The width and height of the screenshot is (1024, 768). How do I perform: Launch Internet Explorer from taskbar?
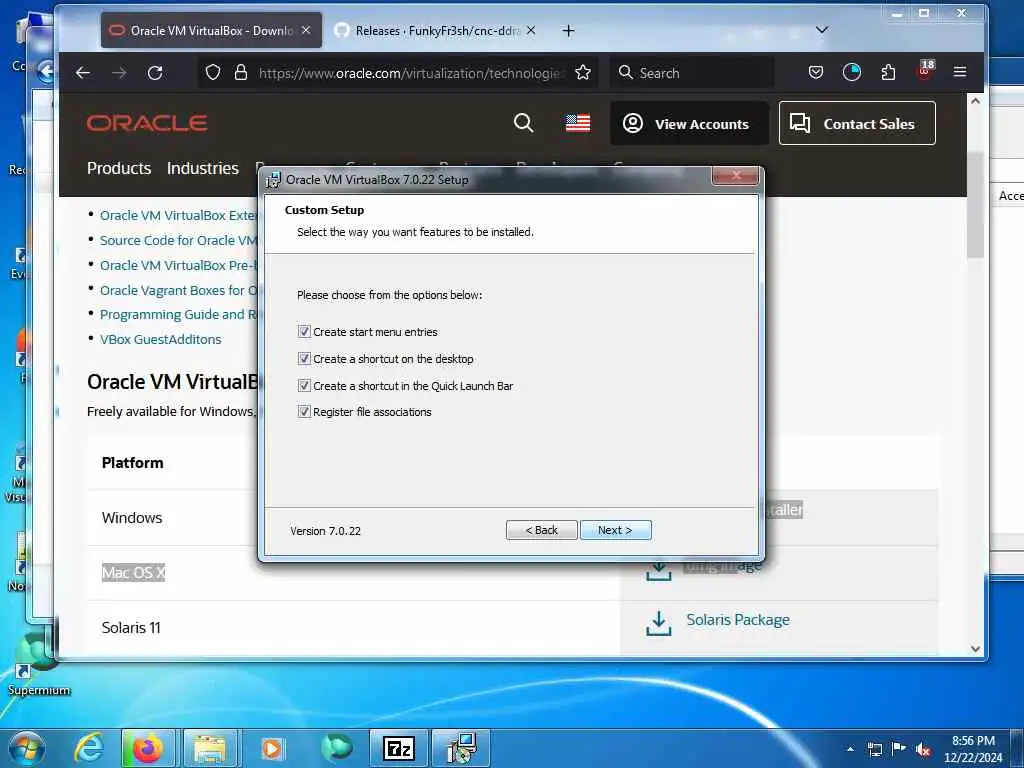click(89, 748)
